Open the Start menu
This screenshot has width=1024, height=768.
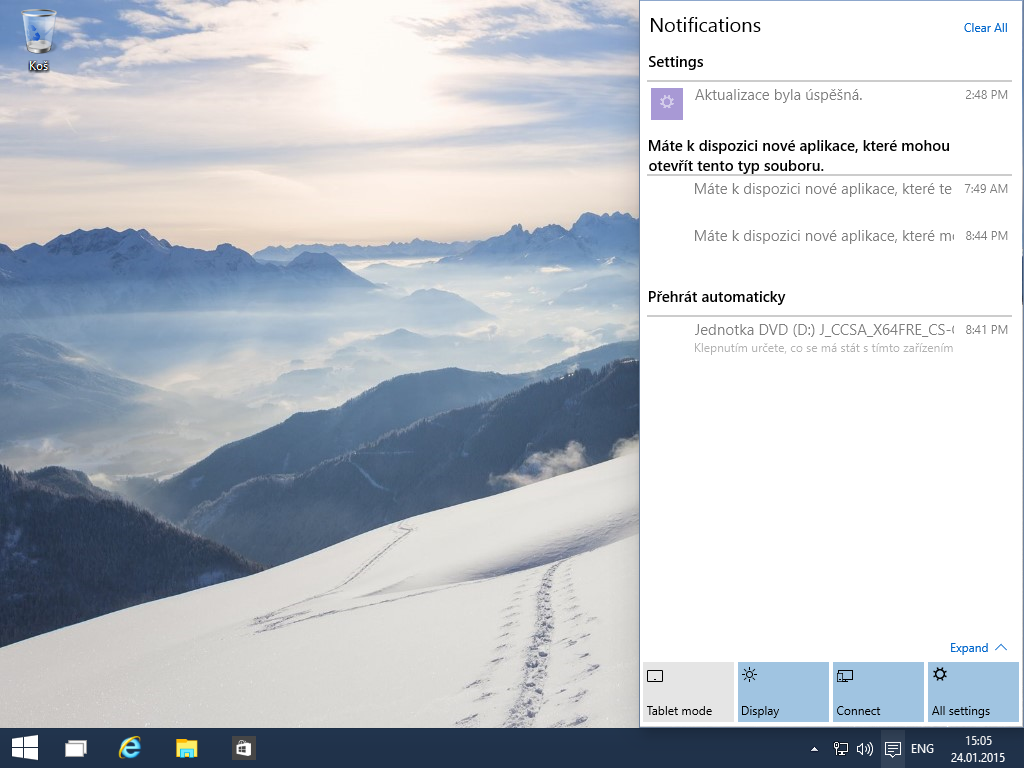24,747
